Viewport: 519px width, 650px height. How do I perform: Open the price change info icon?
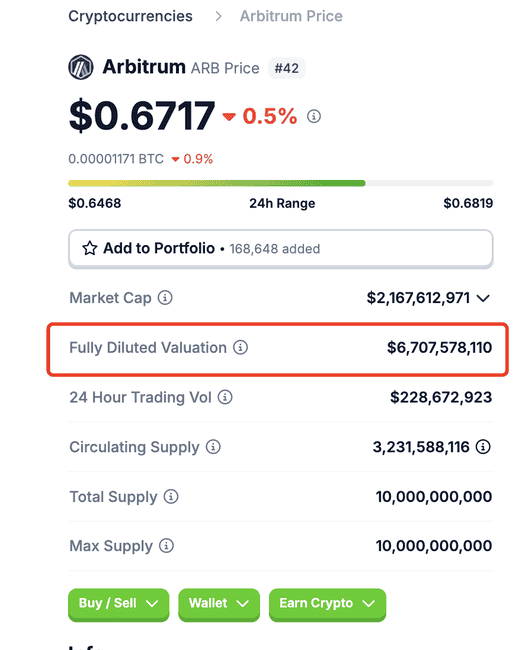click(x=314, y=116)
